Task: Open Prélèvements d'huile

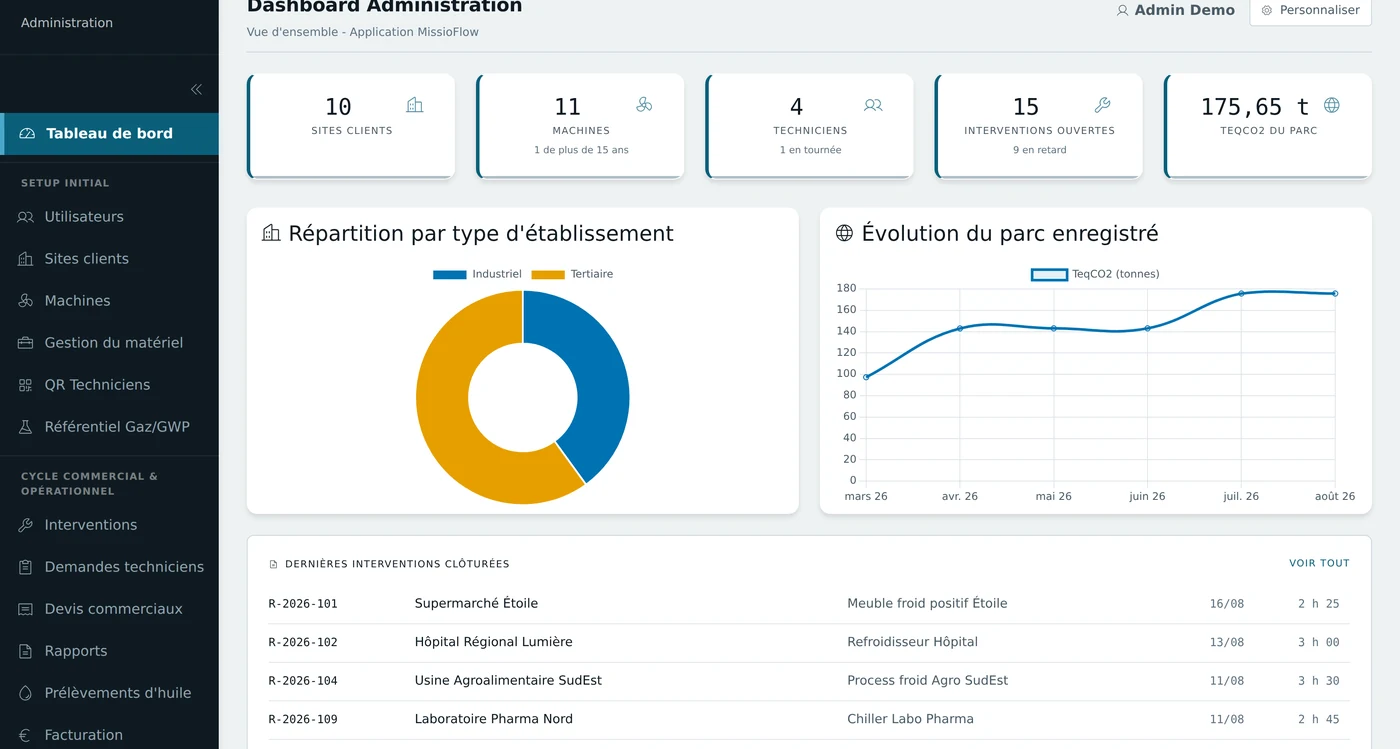Action: pos(109,693)
